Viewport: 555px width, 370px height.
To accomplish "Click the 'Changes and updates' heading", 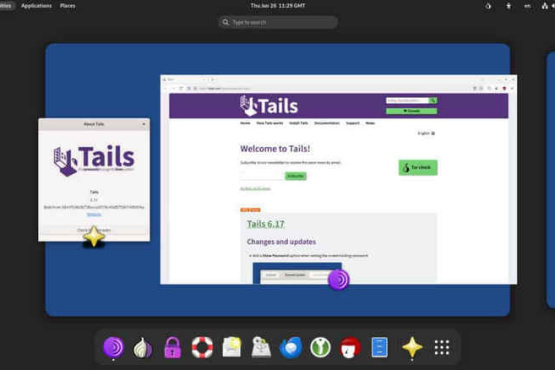I will [x=281, y=242].
